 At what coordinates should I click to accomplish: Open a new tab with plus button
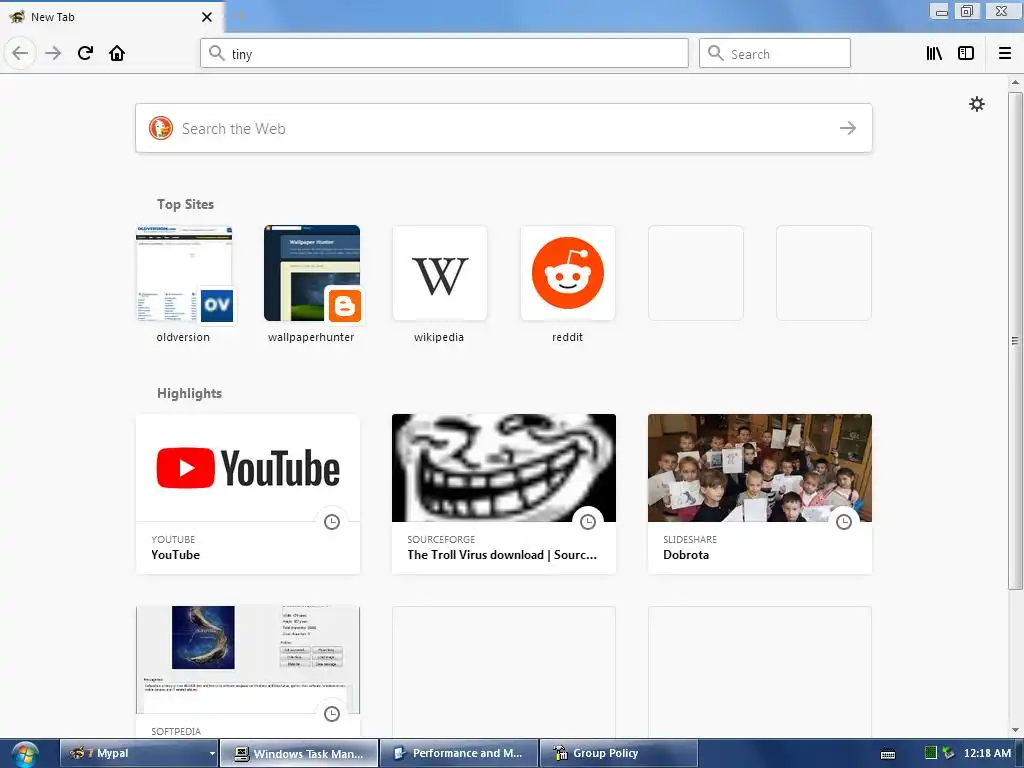pos(240,16)
